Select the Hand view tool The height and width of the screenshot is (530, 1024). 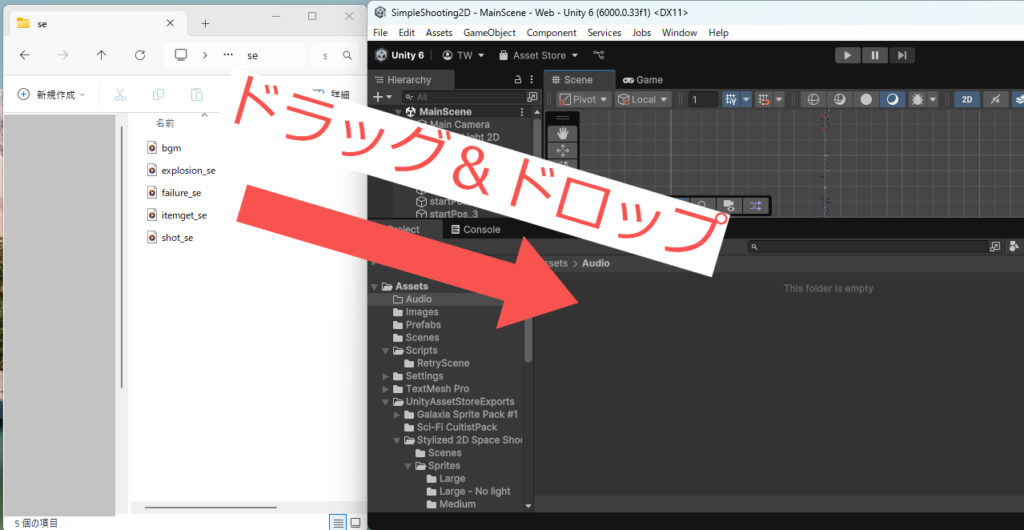pos(562,133)
